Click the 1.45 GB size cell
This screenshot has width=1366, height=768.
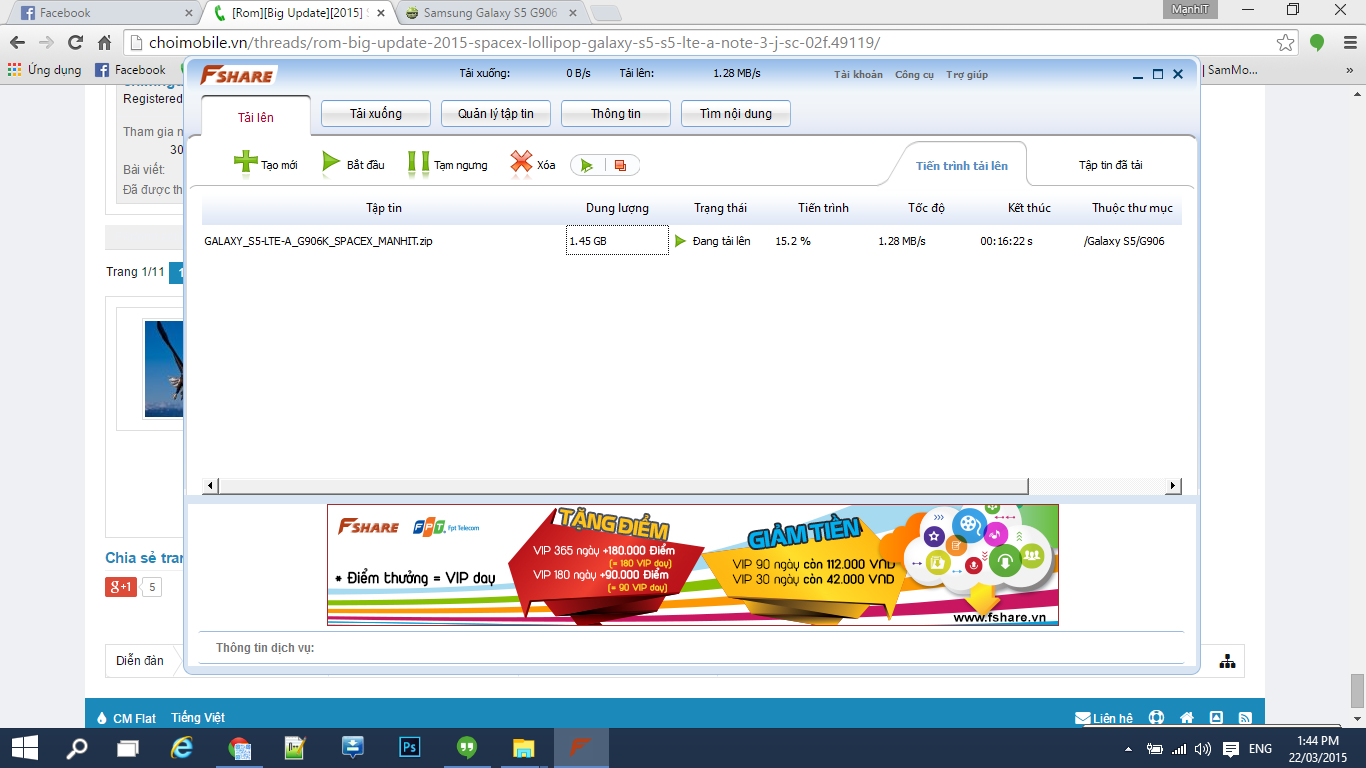click(617, 241)
